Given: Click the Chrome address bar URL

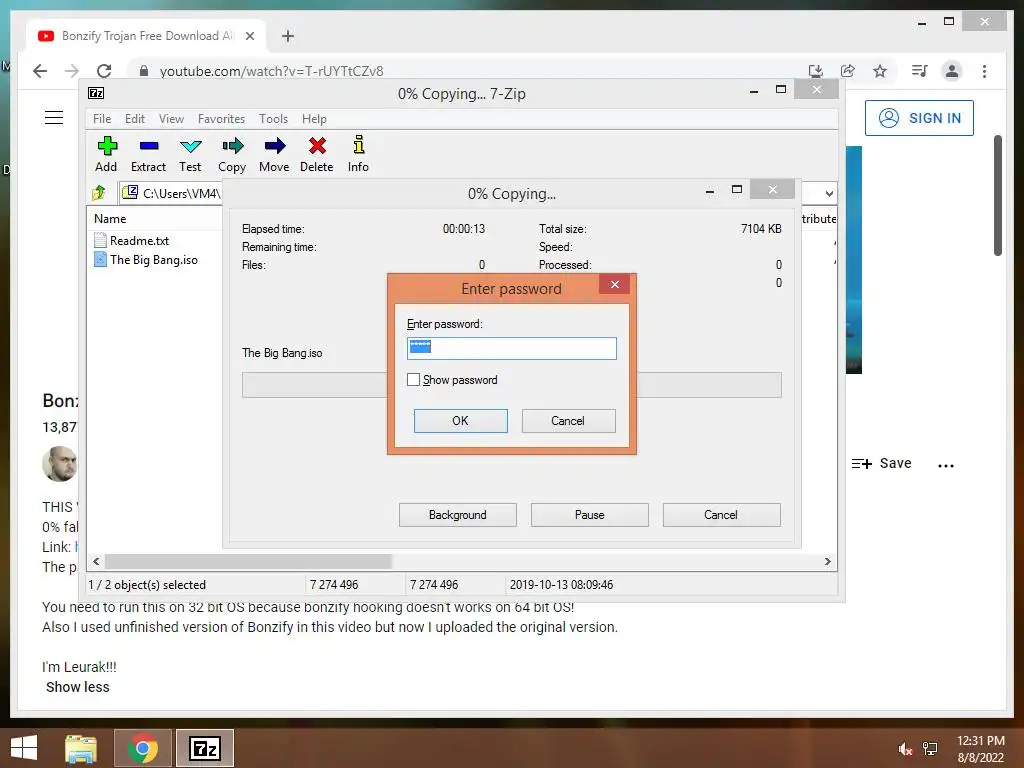Looking at the screenshot, I should [x=272, y=71].
